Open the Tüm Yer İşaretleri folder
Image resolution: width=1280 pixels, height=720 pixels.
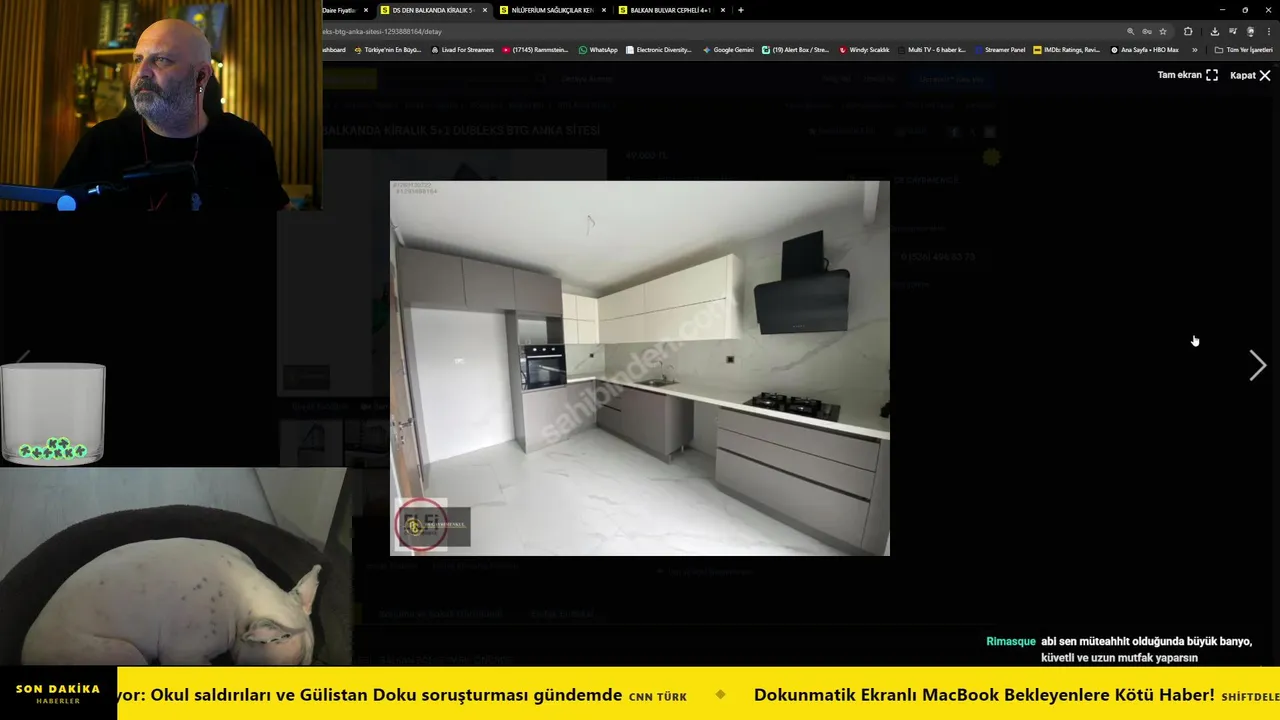[x=1243, y=50]
